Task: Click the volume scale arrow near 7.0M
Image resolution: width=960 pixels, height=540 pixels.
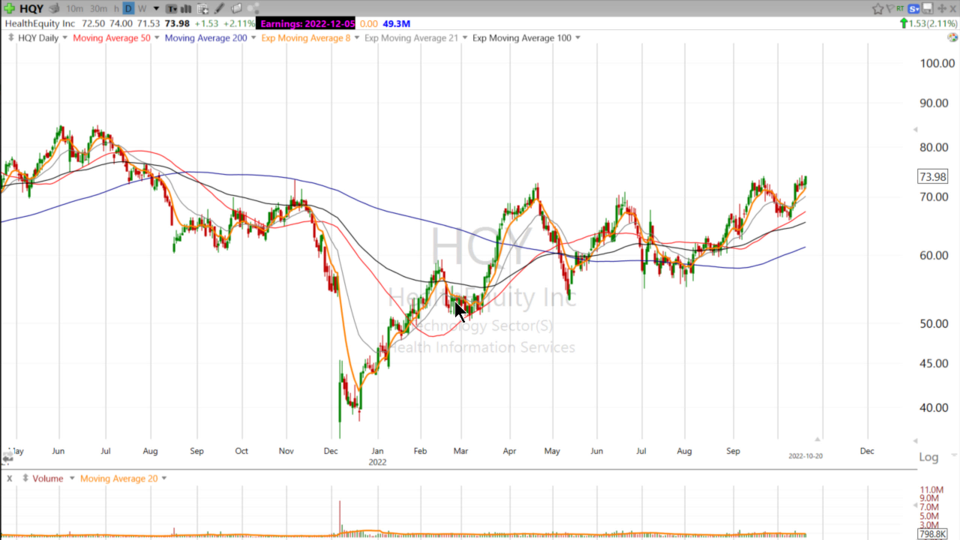Action: pyautogui.click(x=915, y=505)
